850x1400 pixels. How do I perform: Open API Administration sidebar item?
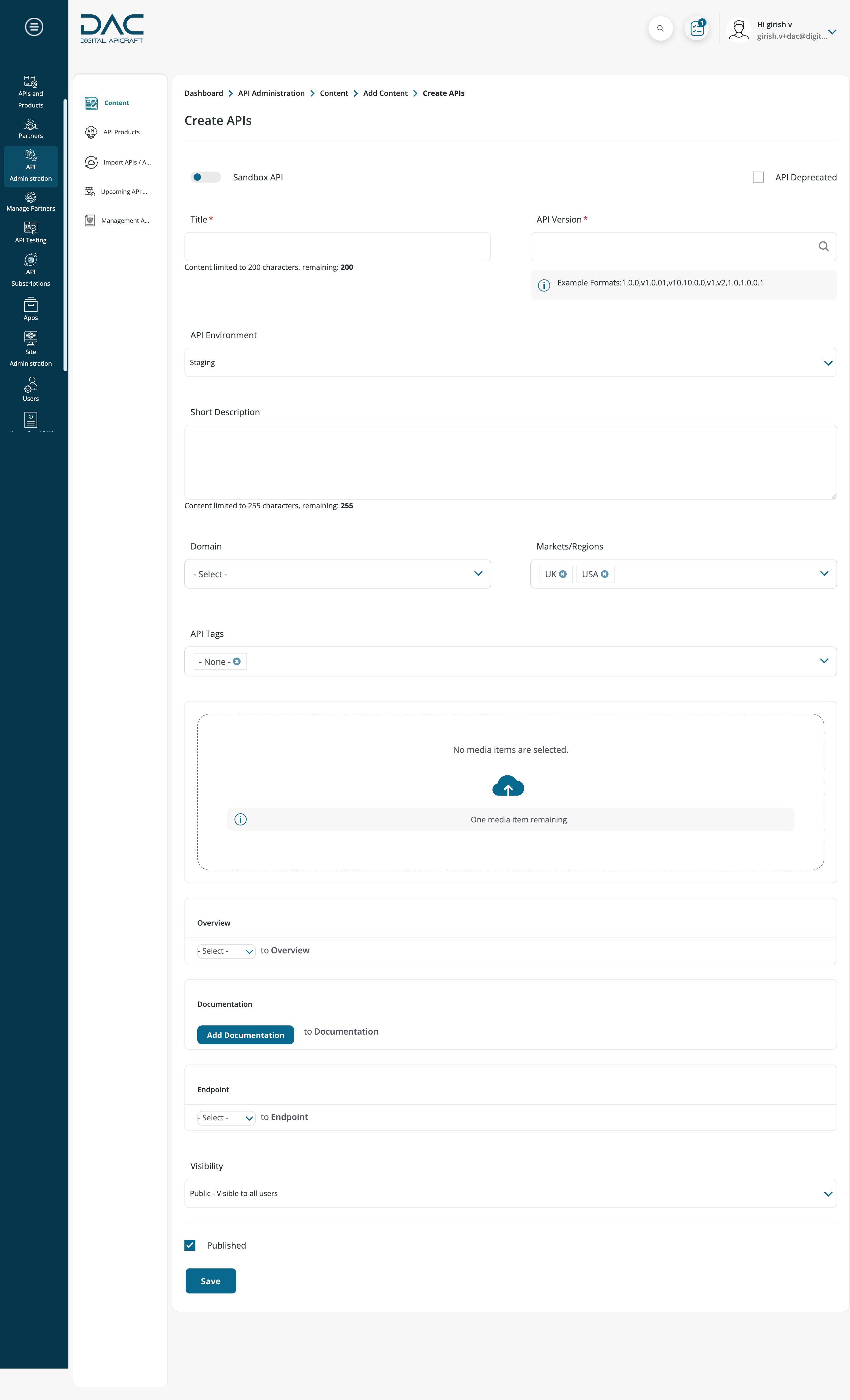click(31, 166)
